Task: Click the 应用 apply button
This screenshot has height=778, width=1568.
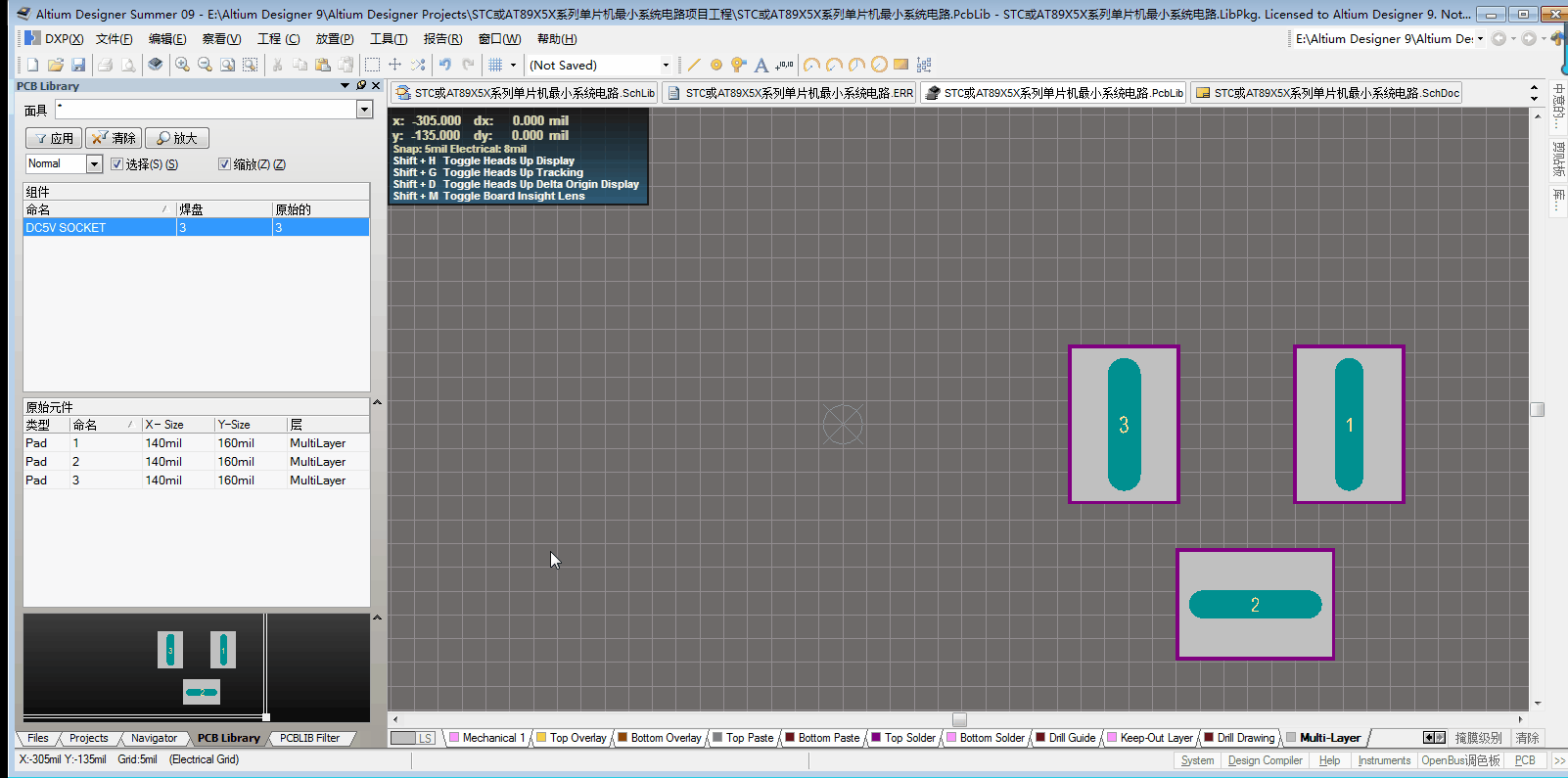Action: click(x=54, y=138)
